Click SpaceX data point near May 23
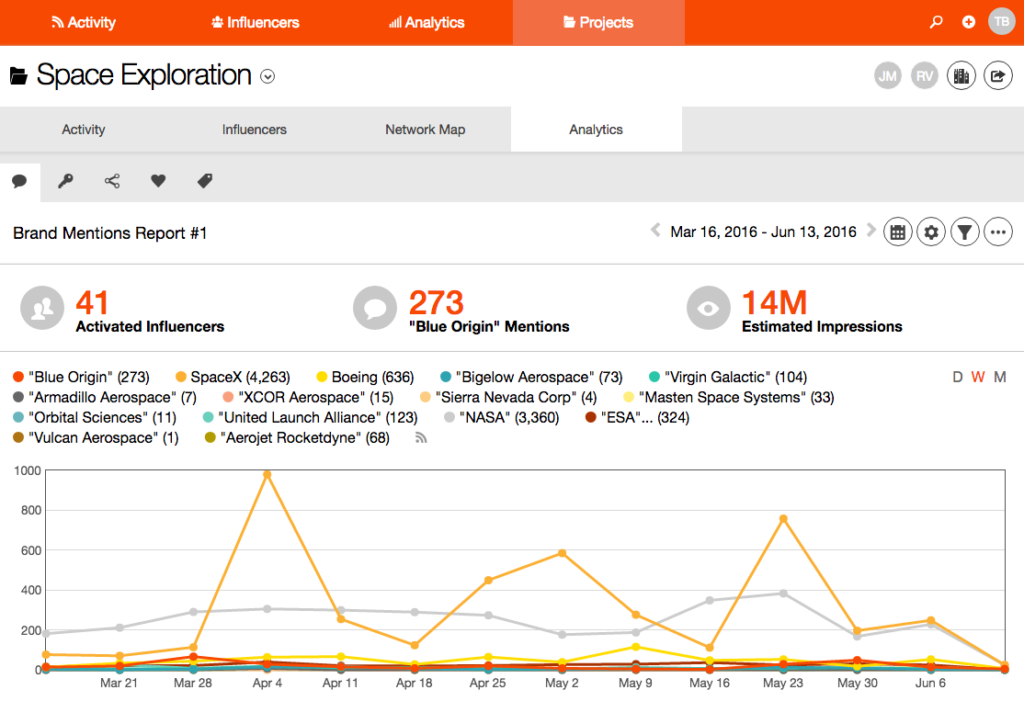 783,519
